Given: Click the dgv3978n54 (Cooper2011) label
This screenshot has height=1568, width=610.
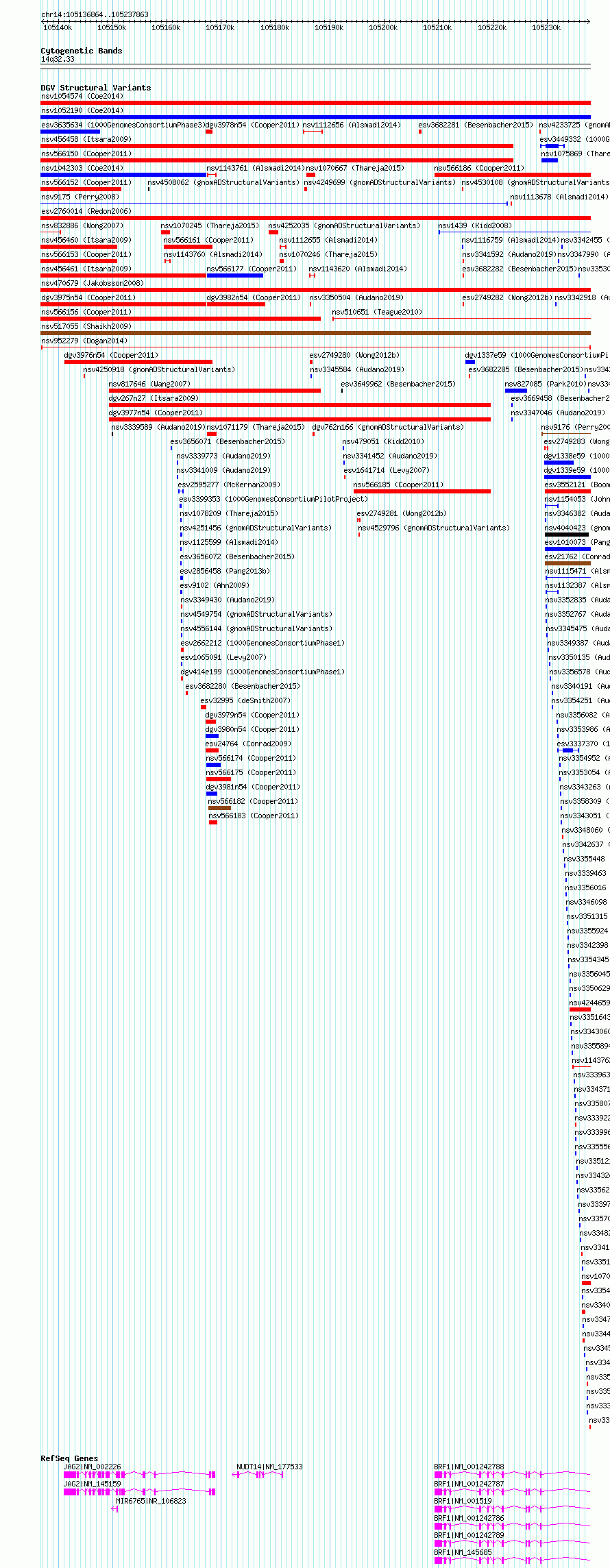Looking at the screenshot, I should pyautogui.click(x=252, y=125).
